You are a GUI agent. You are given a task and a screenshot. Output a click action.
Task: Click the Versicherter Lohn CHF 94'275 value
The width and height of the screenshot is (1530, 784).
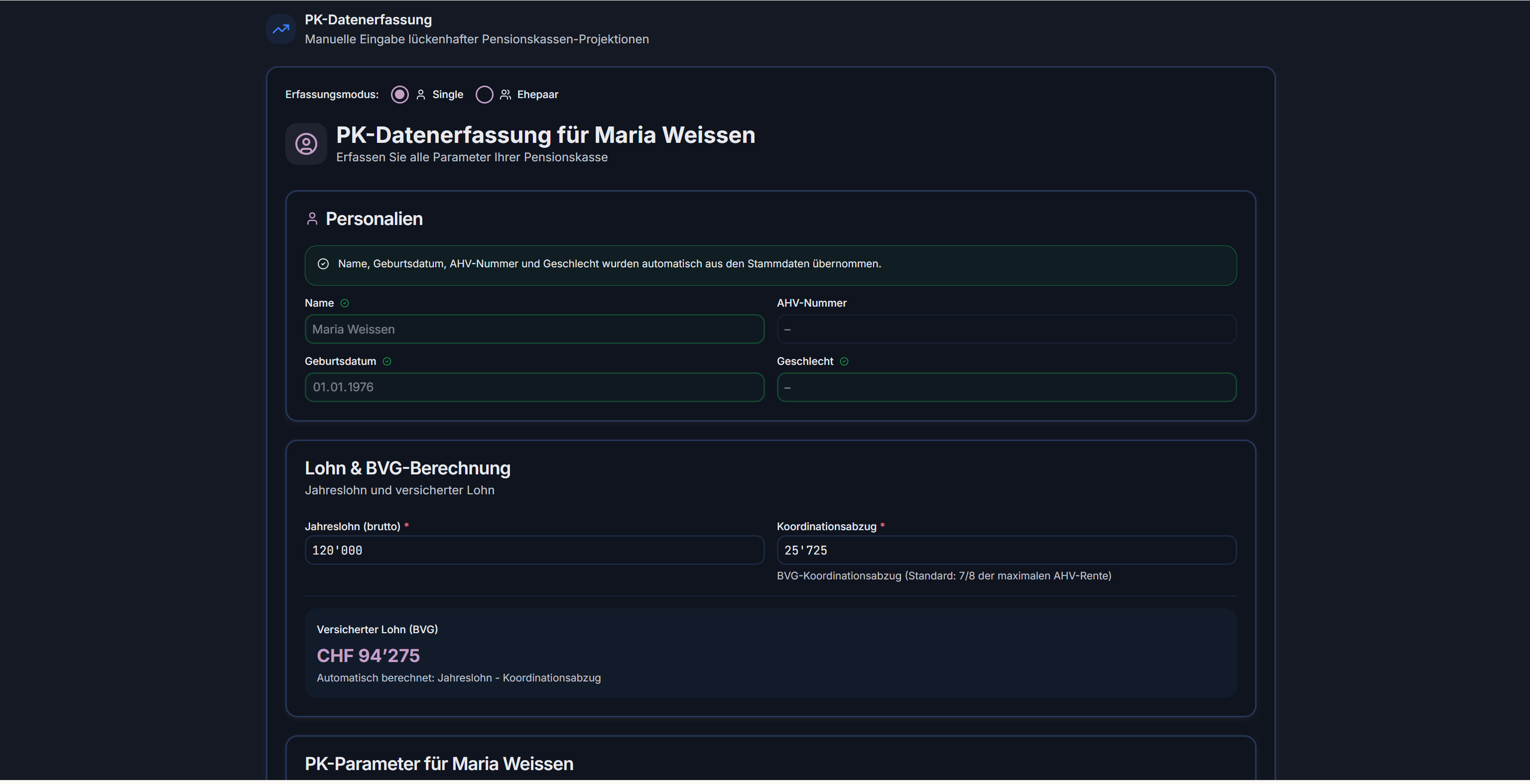(368, 656)
